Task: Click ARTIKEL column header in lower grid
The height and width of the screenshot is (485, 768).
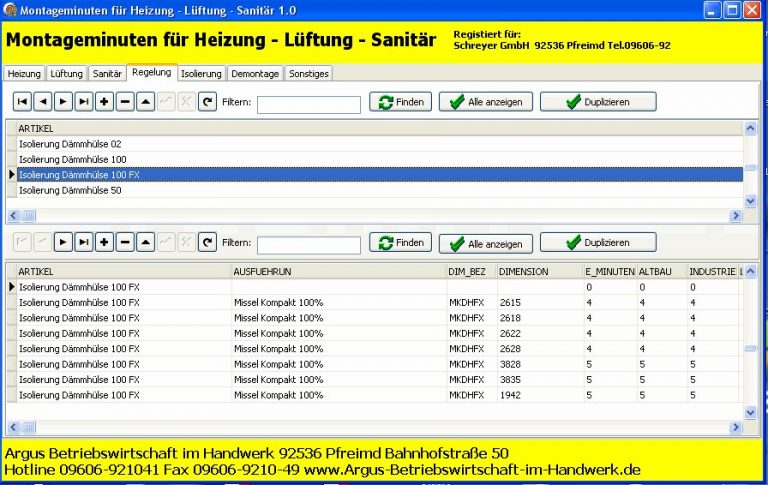Action: (123, 271)
